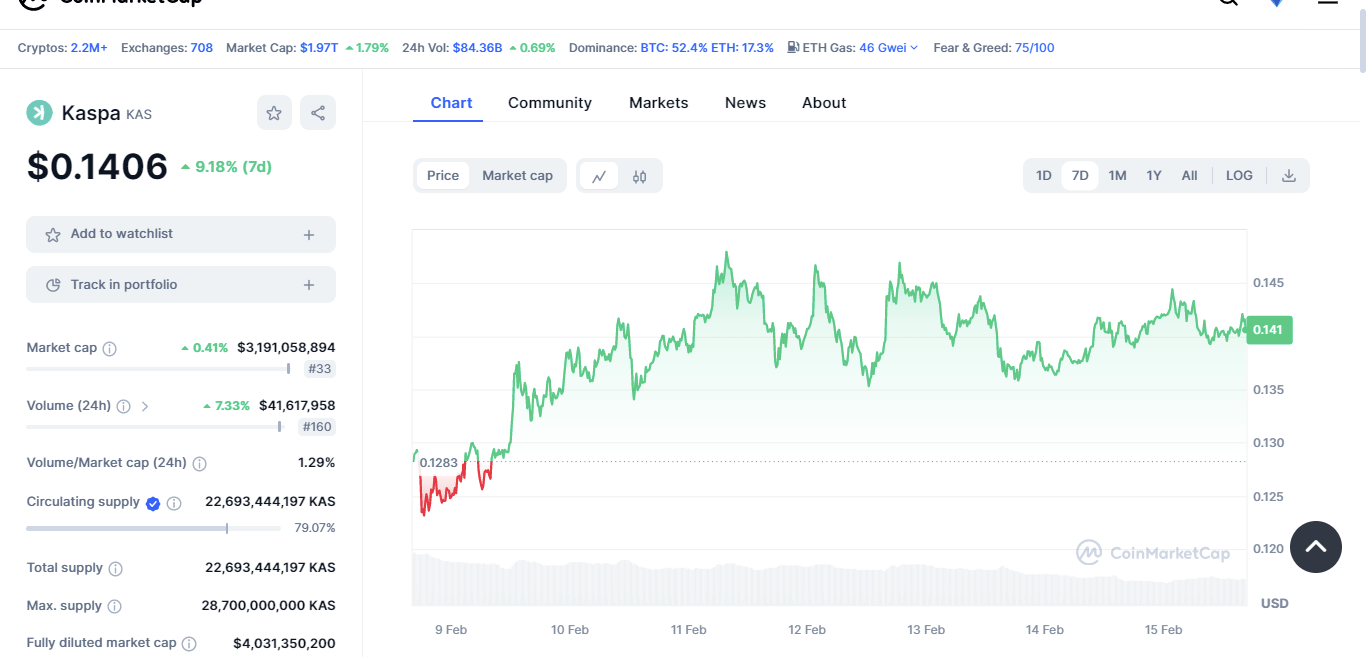
Task: Click the $3,191,058,894 market cap value
Action: click(x=286, y=348)
